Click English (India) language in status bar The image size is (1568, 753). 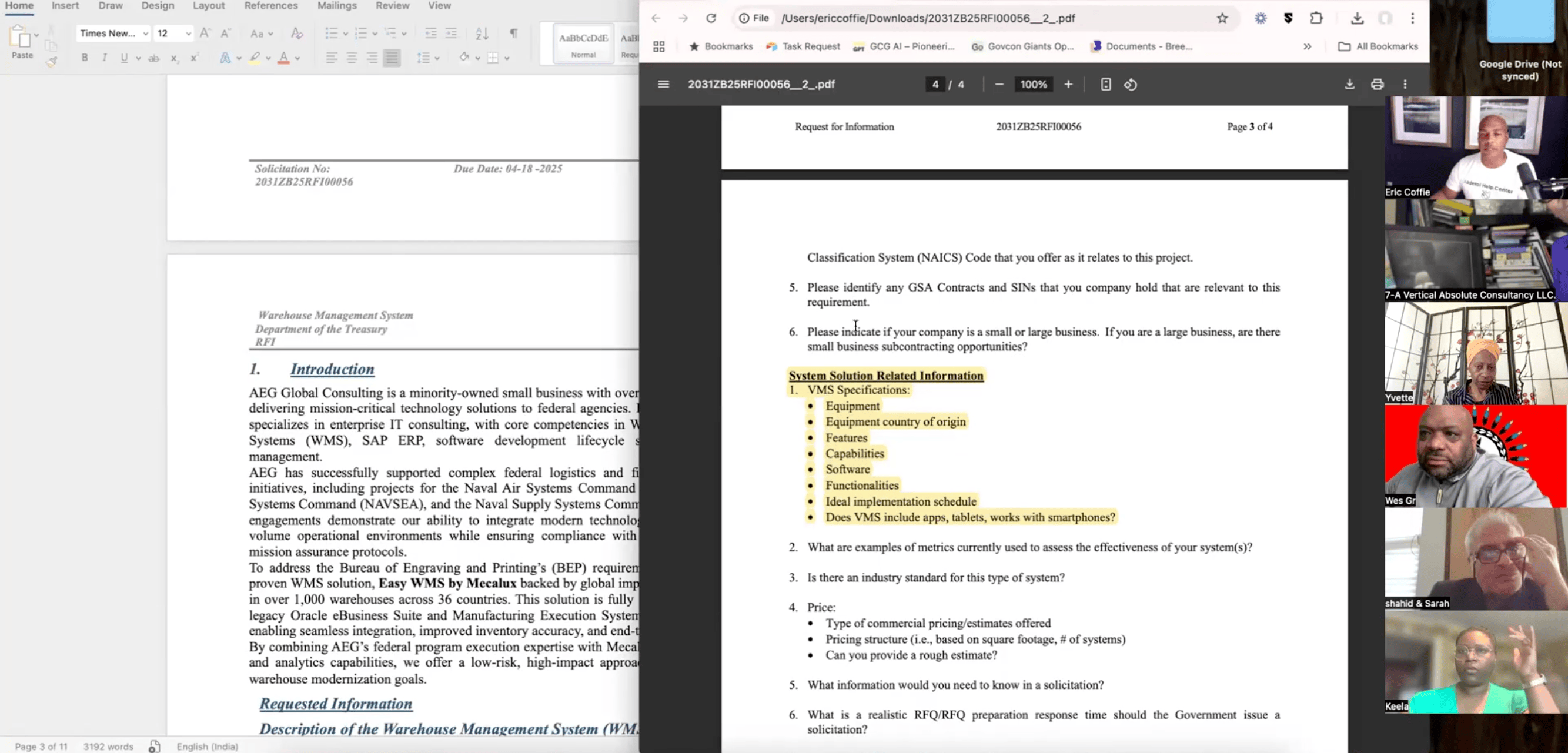coord(207,747)
